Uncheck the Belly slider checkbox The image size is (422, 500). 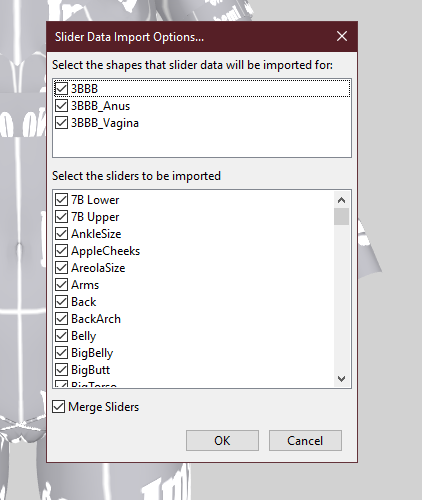point(61,336)
